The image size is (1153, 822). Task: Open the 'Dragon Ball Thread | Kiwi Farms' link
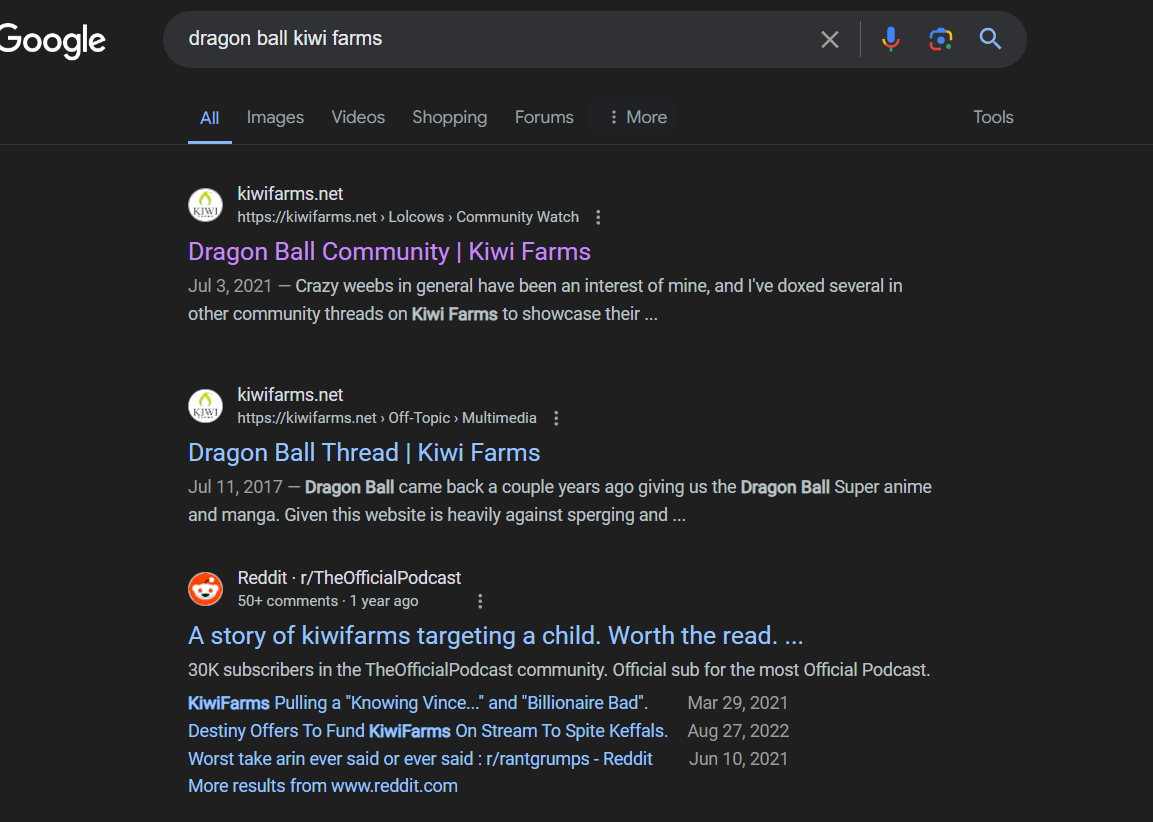364,452
